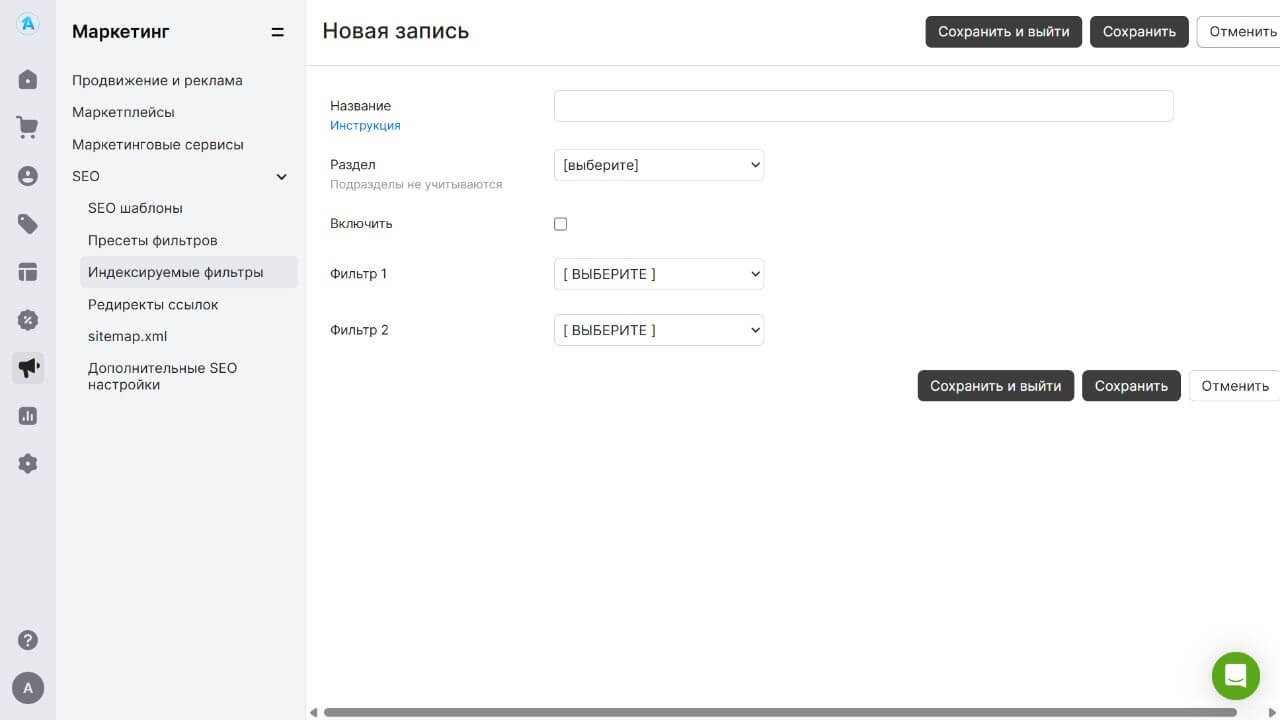Viewport: 1280px width, 720px height.
Task: Click bottom Сохранить и выйти button
Action: [996, 386]
